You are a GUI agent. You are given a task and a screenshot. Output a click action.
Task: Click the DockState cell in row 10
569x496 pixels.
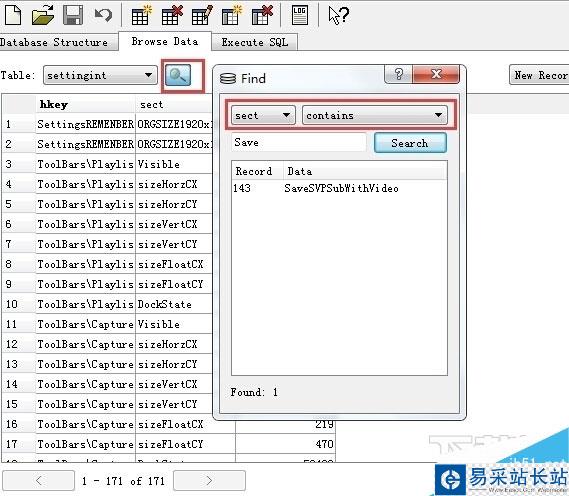pos(173,304)
